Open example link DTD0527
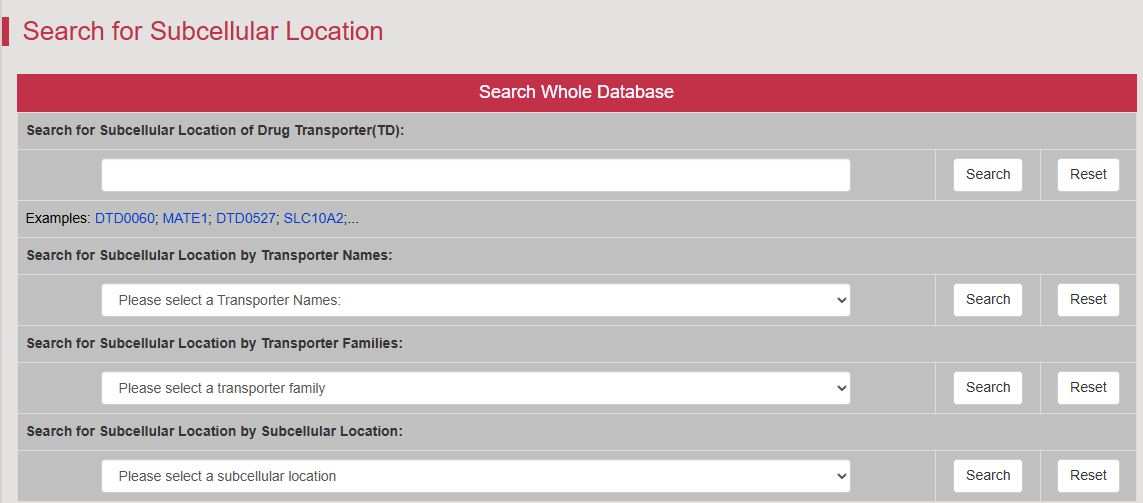Image resolution: width=1143 pixels, height=503 pixels. pyautogui.click(x=246, y=218)
